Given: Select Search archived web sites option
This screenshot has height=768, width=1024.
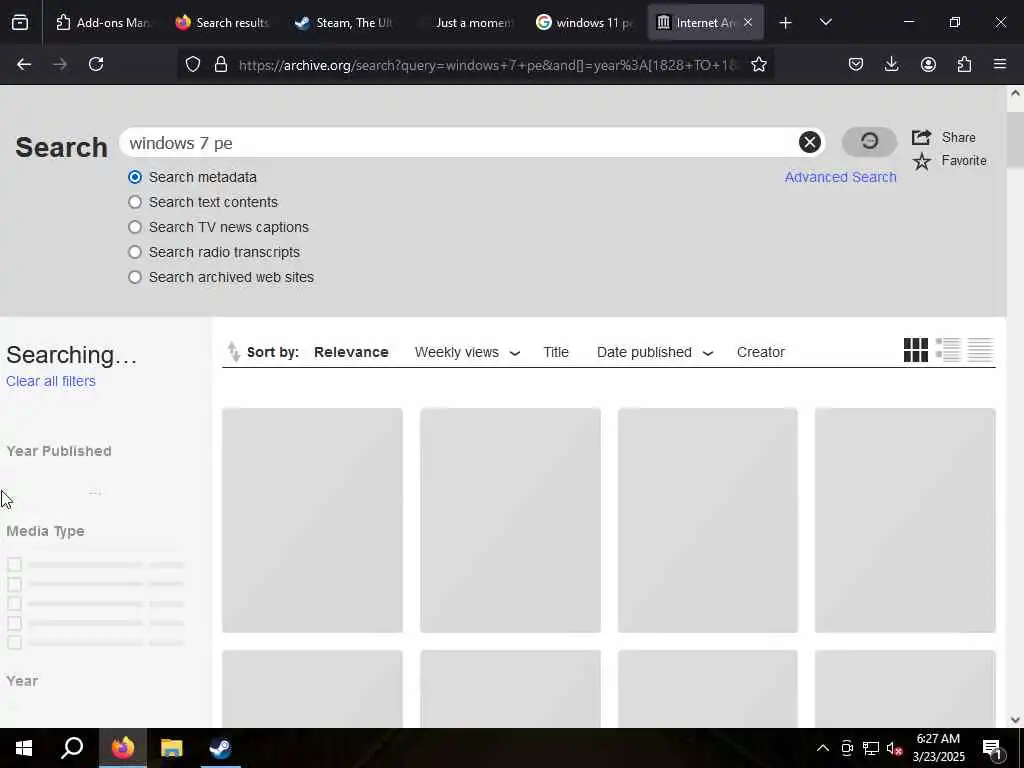Looking at the screenshot, I should click(135, 277).
